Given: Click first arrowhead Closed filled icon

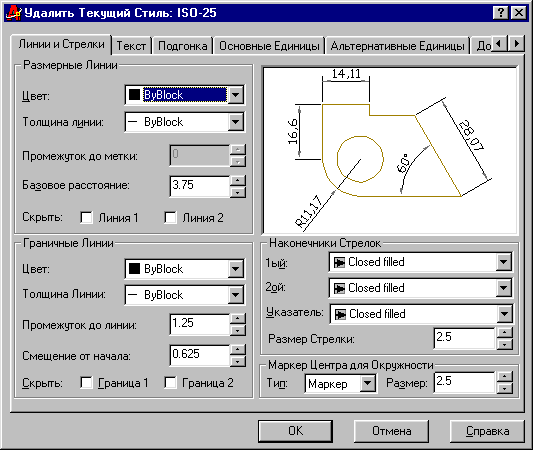Looking at the screenshot, I should tap(339, 262).
